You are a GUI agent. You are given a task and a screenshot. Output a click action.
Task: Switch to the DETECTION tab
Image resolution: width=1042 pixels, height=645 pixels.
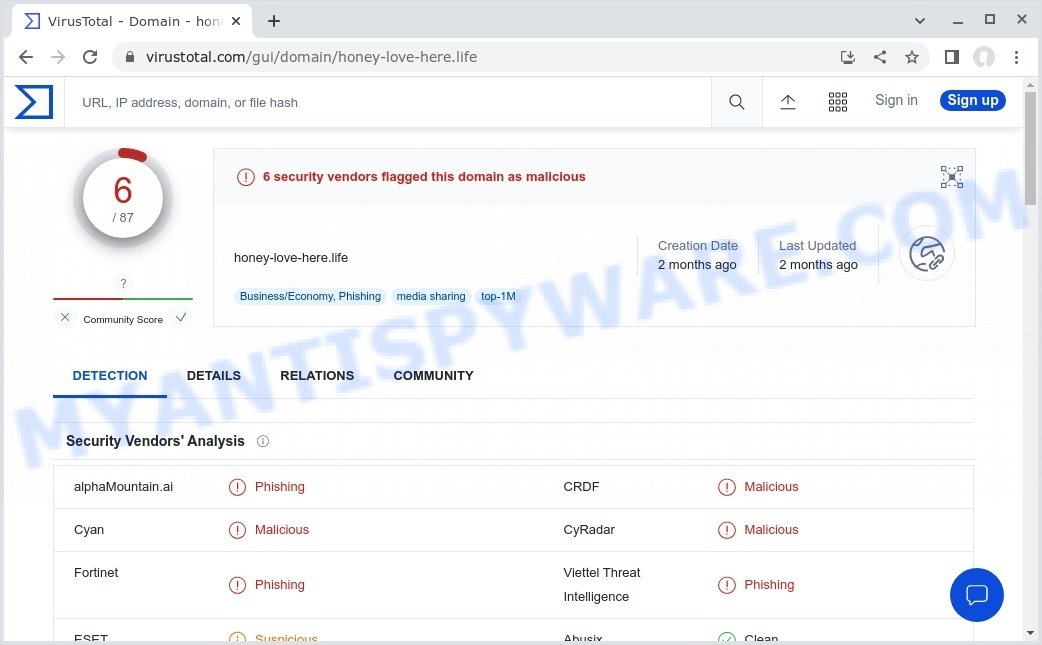pos(110,376)
